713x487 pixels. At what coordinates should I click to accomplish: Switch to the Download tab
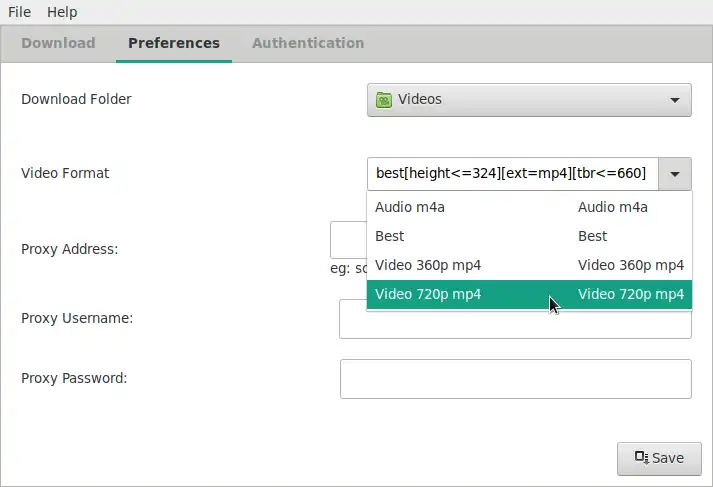58,43
